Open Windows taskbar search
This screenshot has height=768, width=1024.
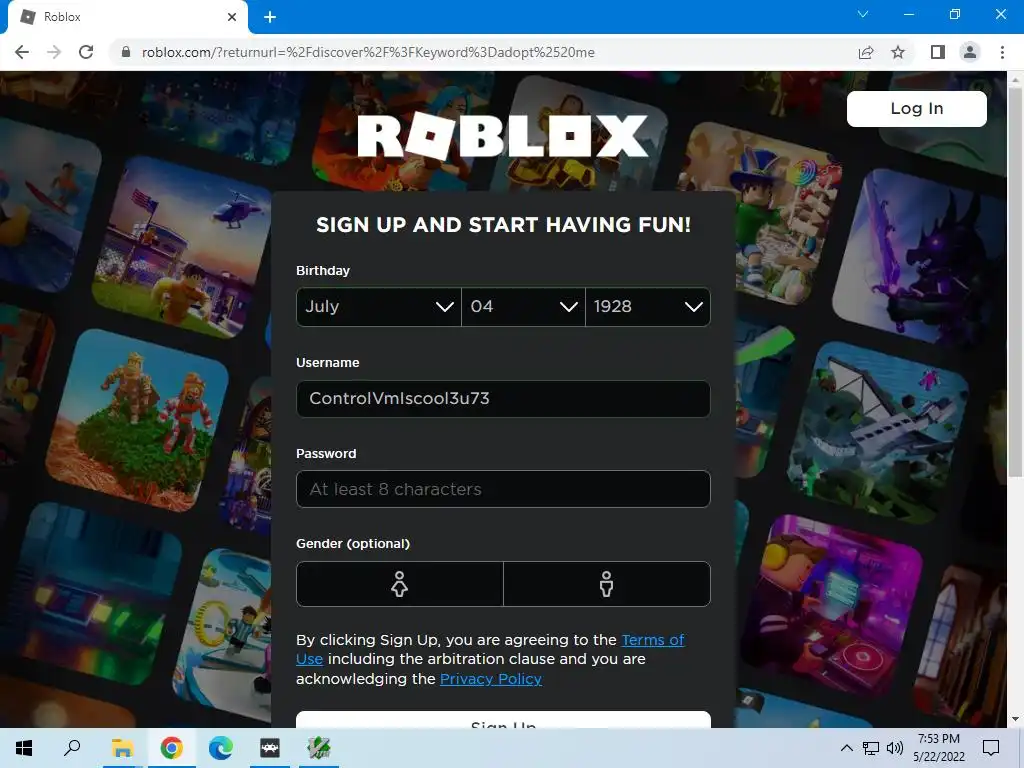[x=72, y=748]
